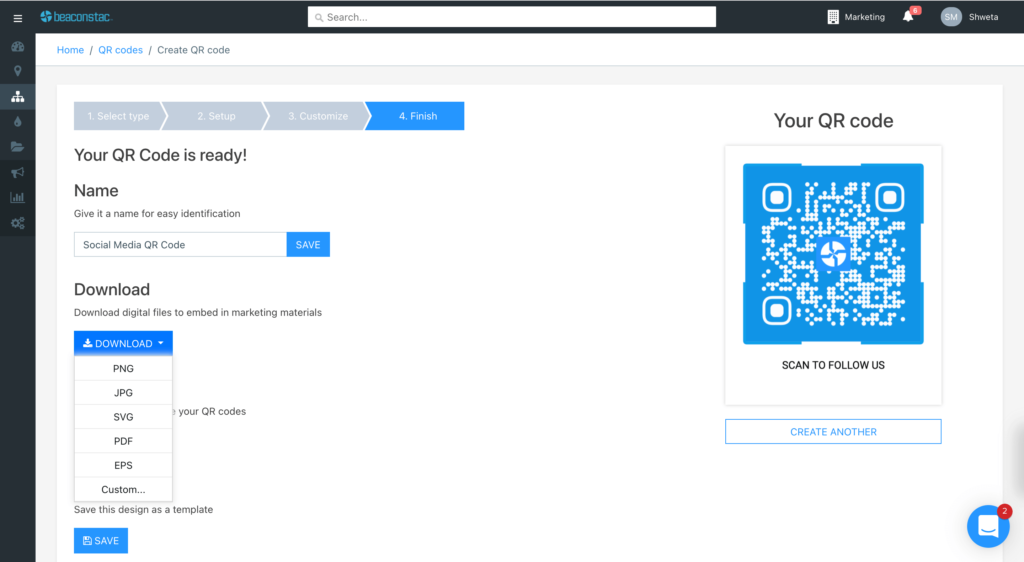Choose Custom... download option

point(123,490)
